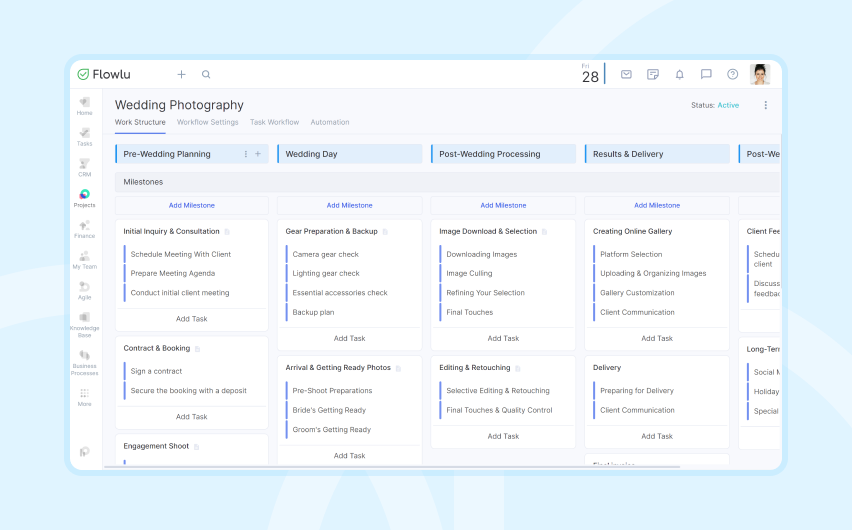Open the Finance module icon
The height and width of the screenshot is (530, 852).
tap(84, 229)
